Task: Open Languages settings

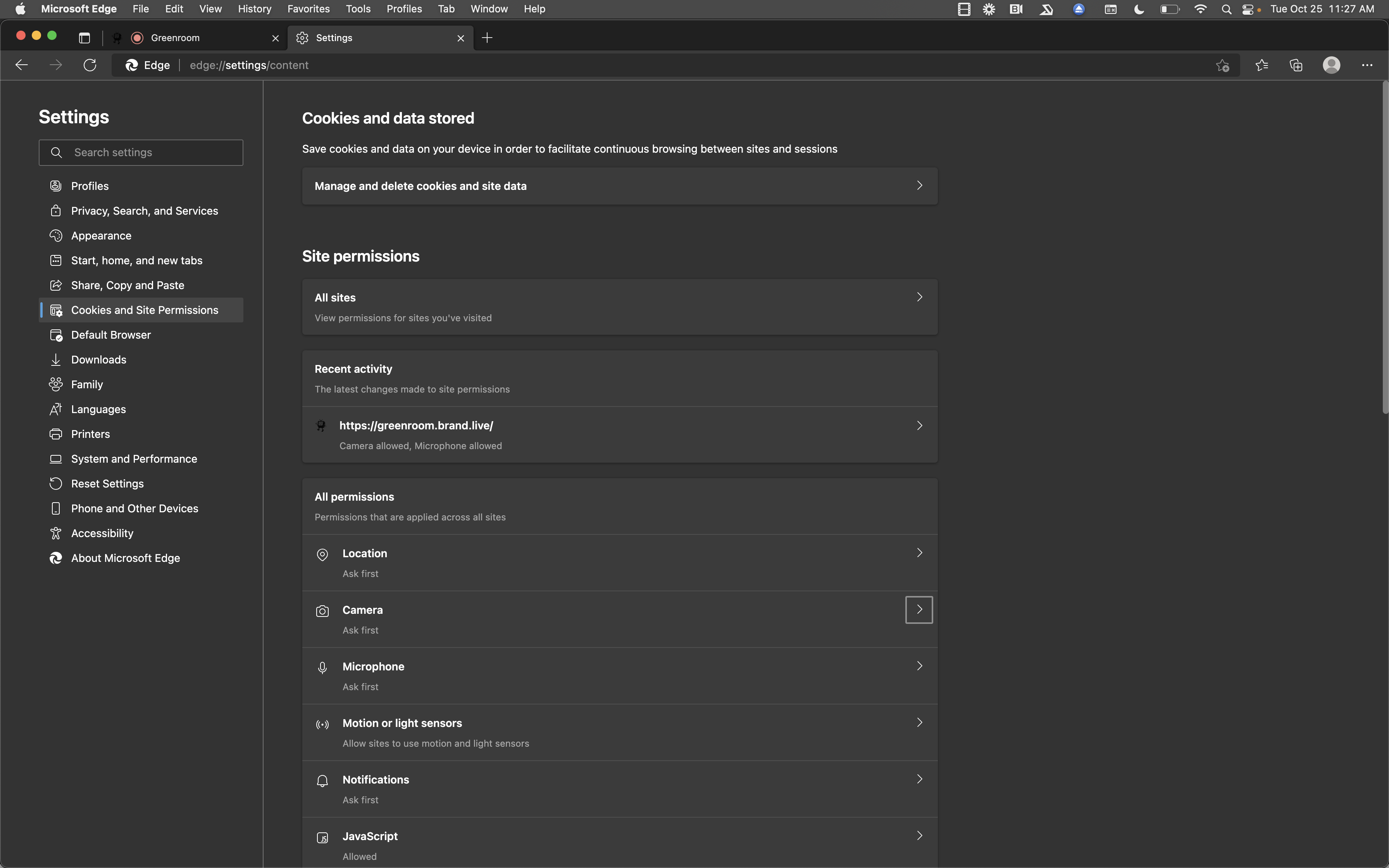Action: [141, 409]
